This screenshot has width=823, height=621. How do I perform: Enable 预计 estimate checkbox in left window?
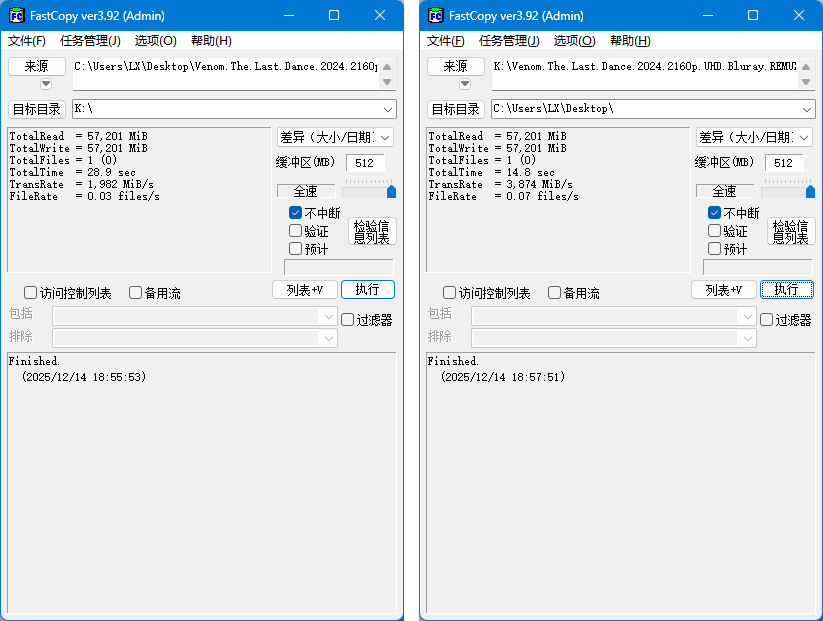(296, 248)
